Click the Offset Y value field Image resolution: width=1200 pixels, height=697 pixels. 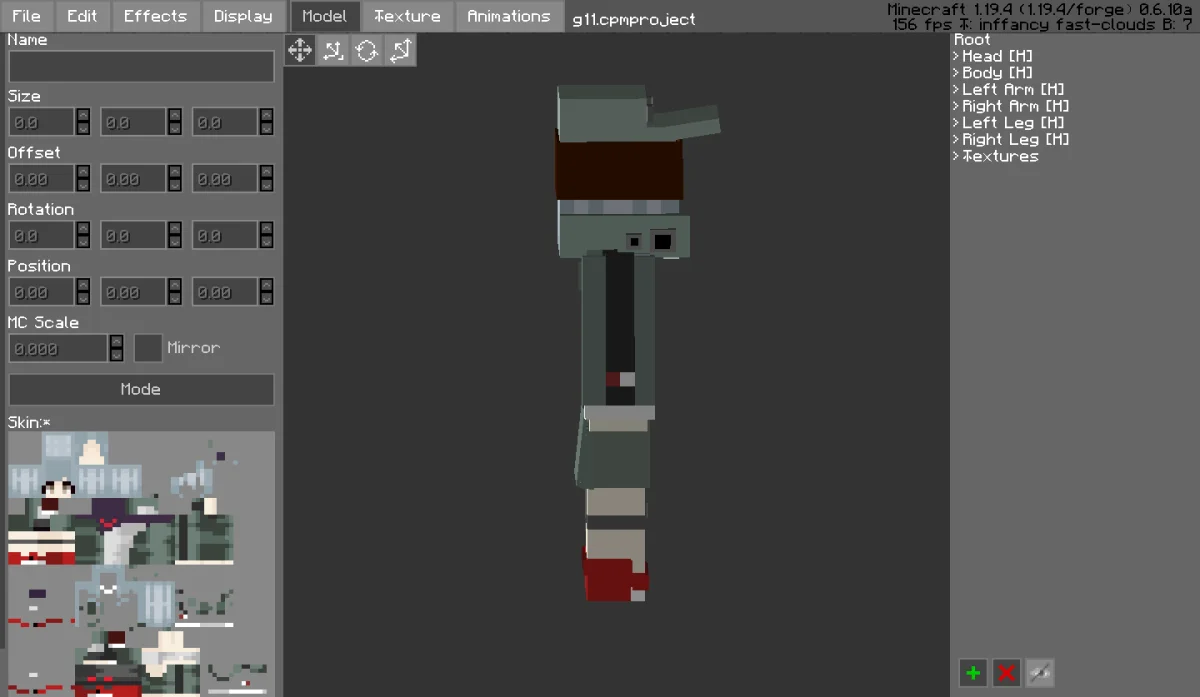[x=133, y=179]
